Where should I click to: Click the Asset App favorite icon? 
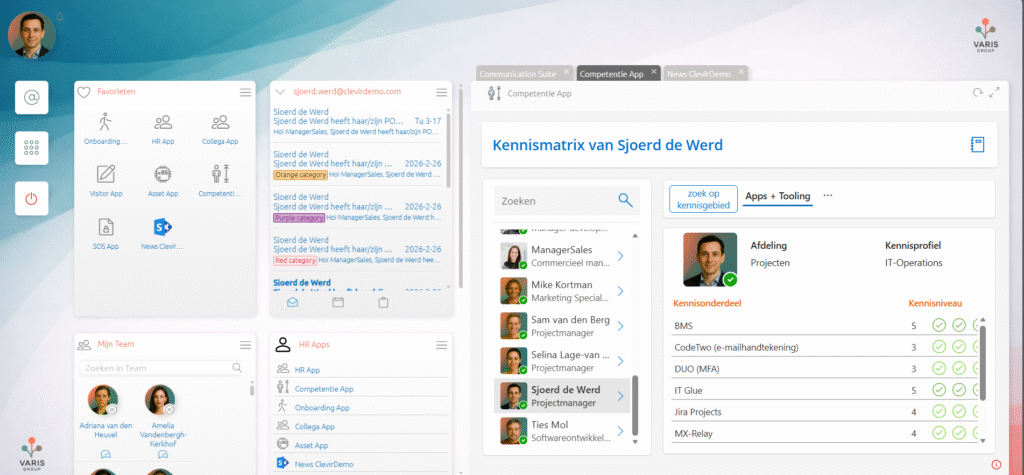click(x=162, y=174)
